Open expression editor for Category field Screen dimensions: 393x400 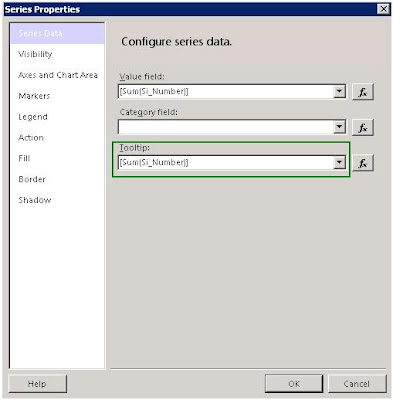coord(363,128)
